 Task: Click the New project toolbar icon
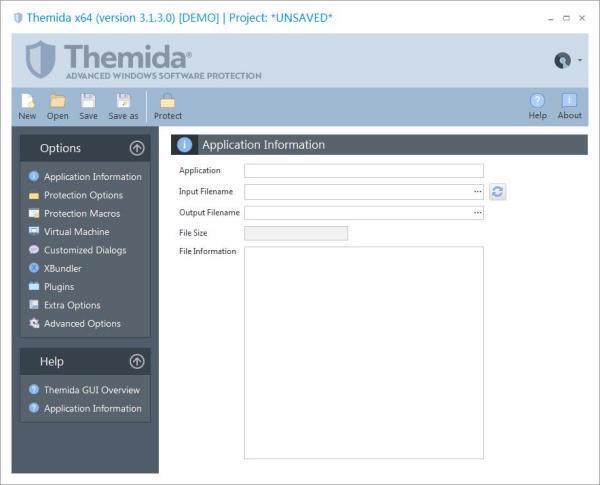28,101
